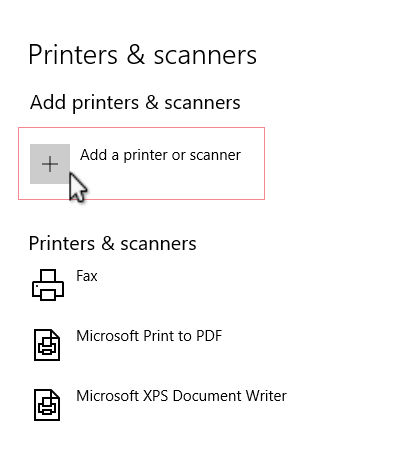Select the 'Microsoft XPS Document Writer' label
Viewport: 413px width, 455px height.
point(181,396)
